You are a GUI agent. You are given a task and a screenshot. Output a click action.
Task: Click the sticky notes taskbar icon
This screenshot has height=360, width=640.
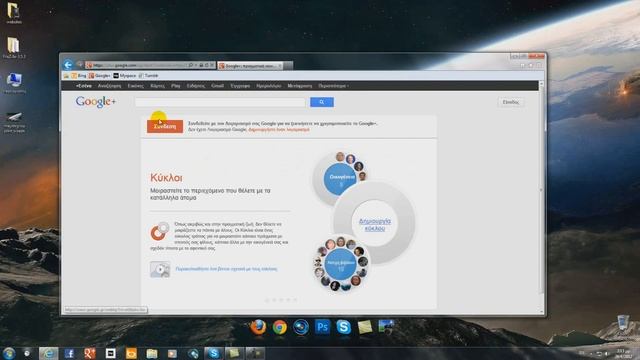(234, 353)
